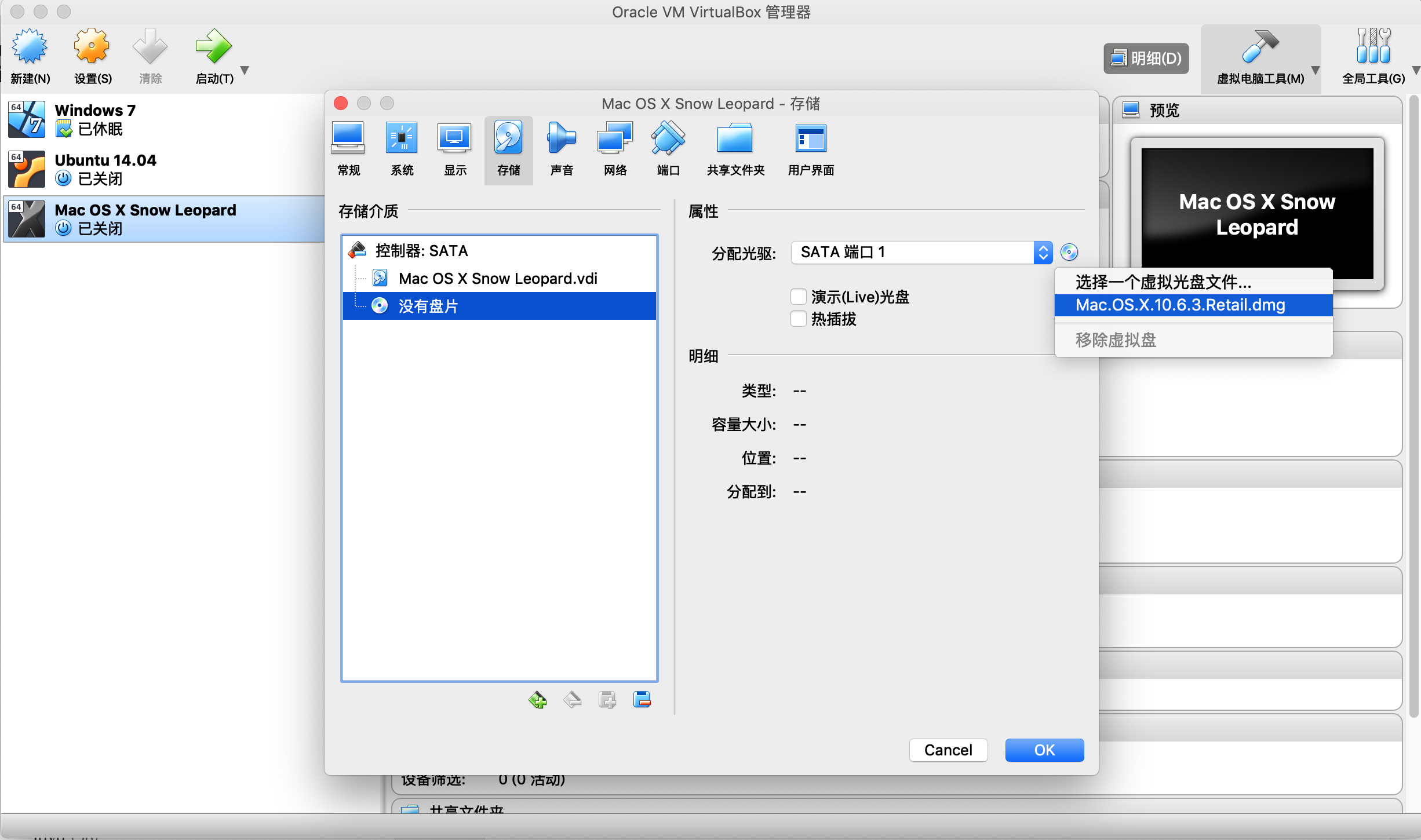Switch to the 常规 general settings tab
Screen dimensions: 1421x840
click(348, 149)
